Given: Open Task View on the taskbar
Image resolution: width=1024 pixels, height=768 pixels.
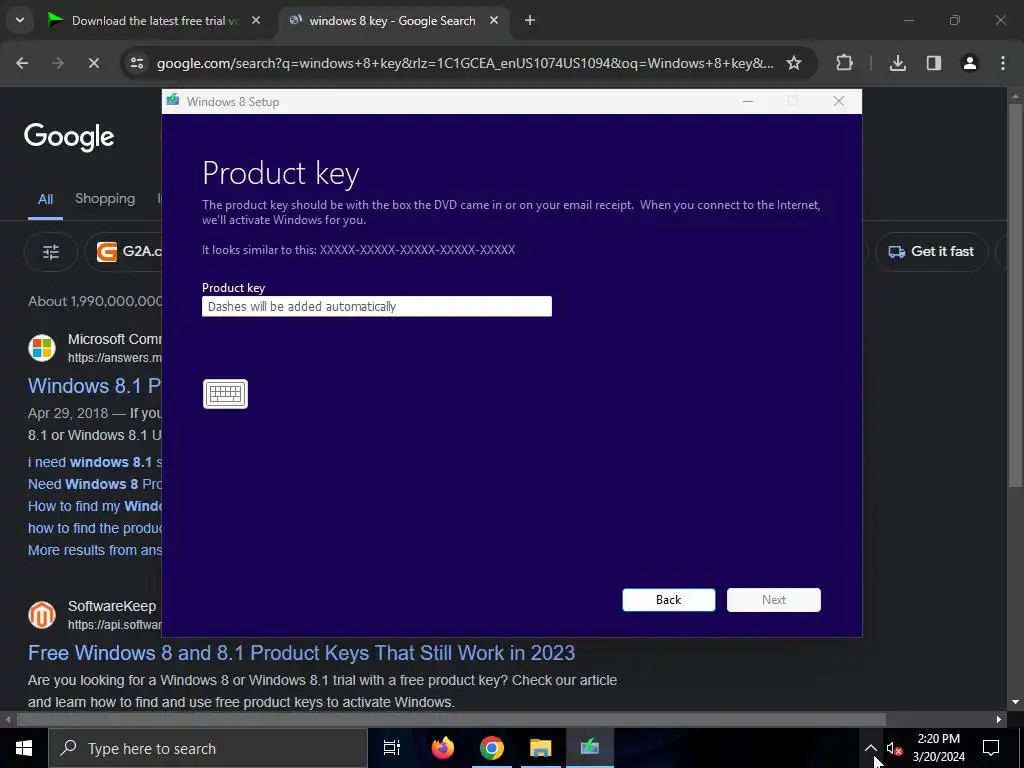Looking at the screenshot, I should pos(391,748).
